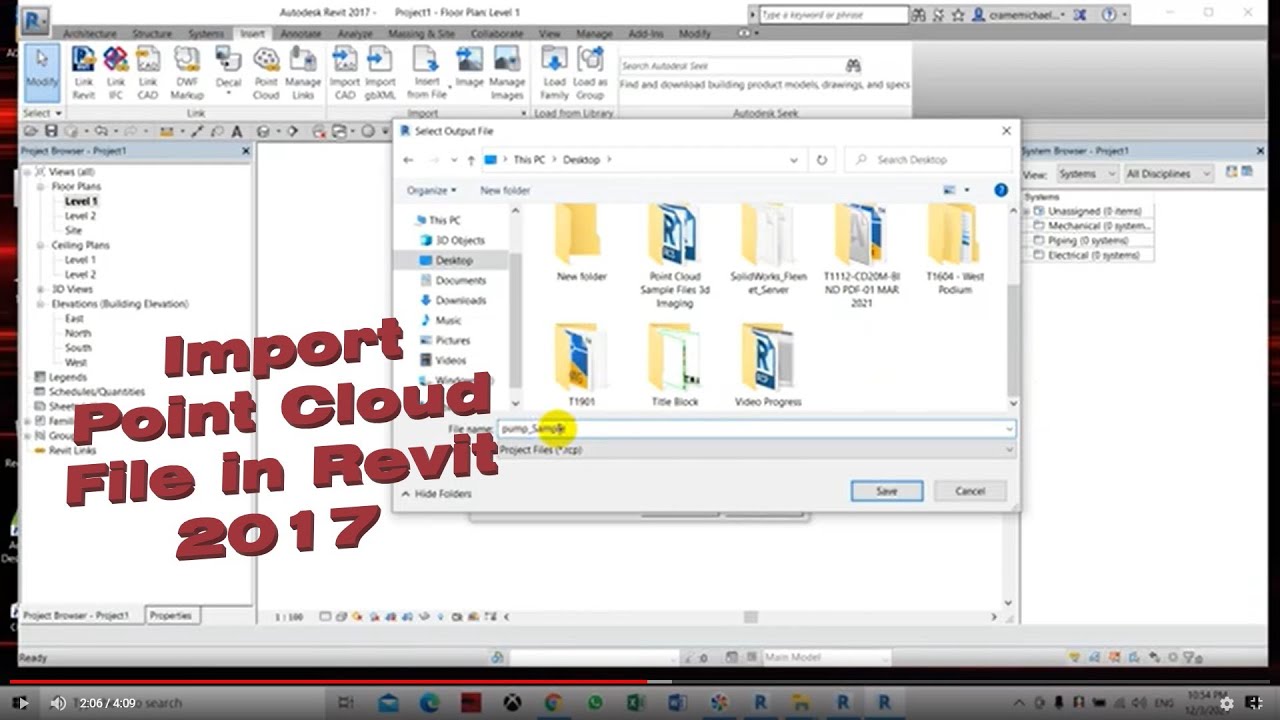Image resolution: width=1280 pixels, height=720 pixels.
Task: Select the Point Cloud Sample Files folder
Action: coord(674,257)
